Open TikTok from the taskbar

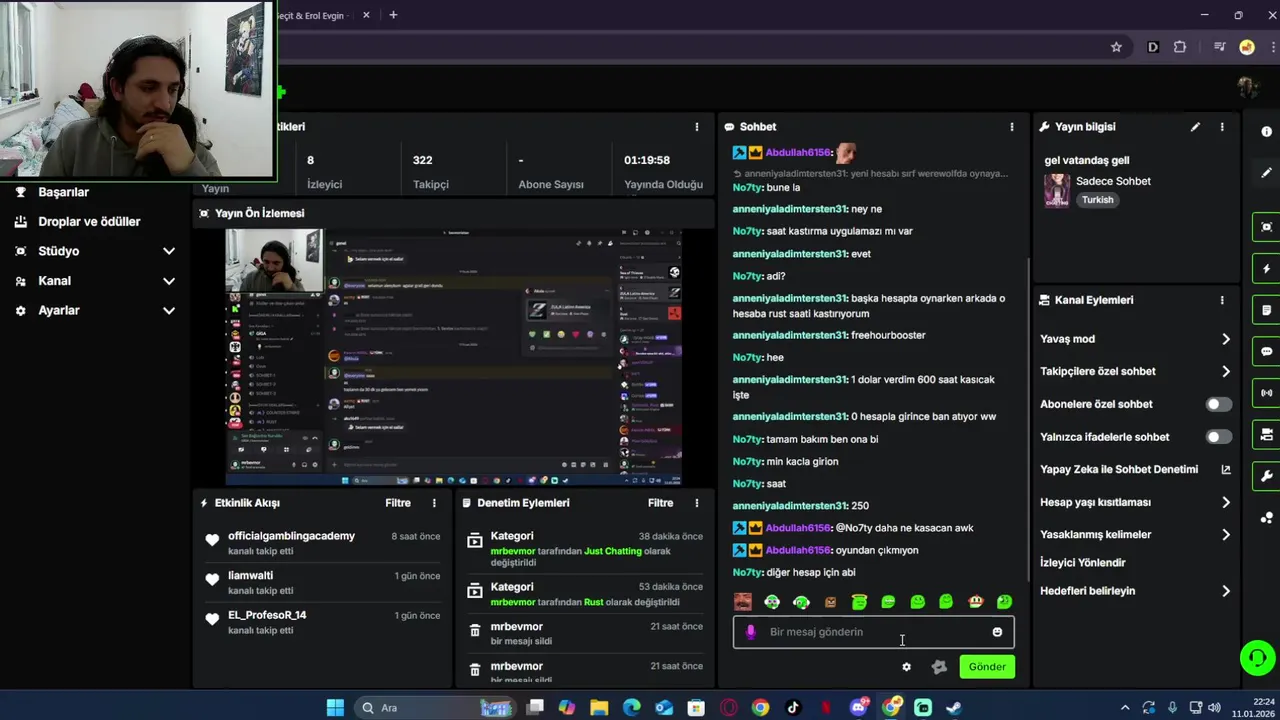(x=793, y=708)
